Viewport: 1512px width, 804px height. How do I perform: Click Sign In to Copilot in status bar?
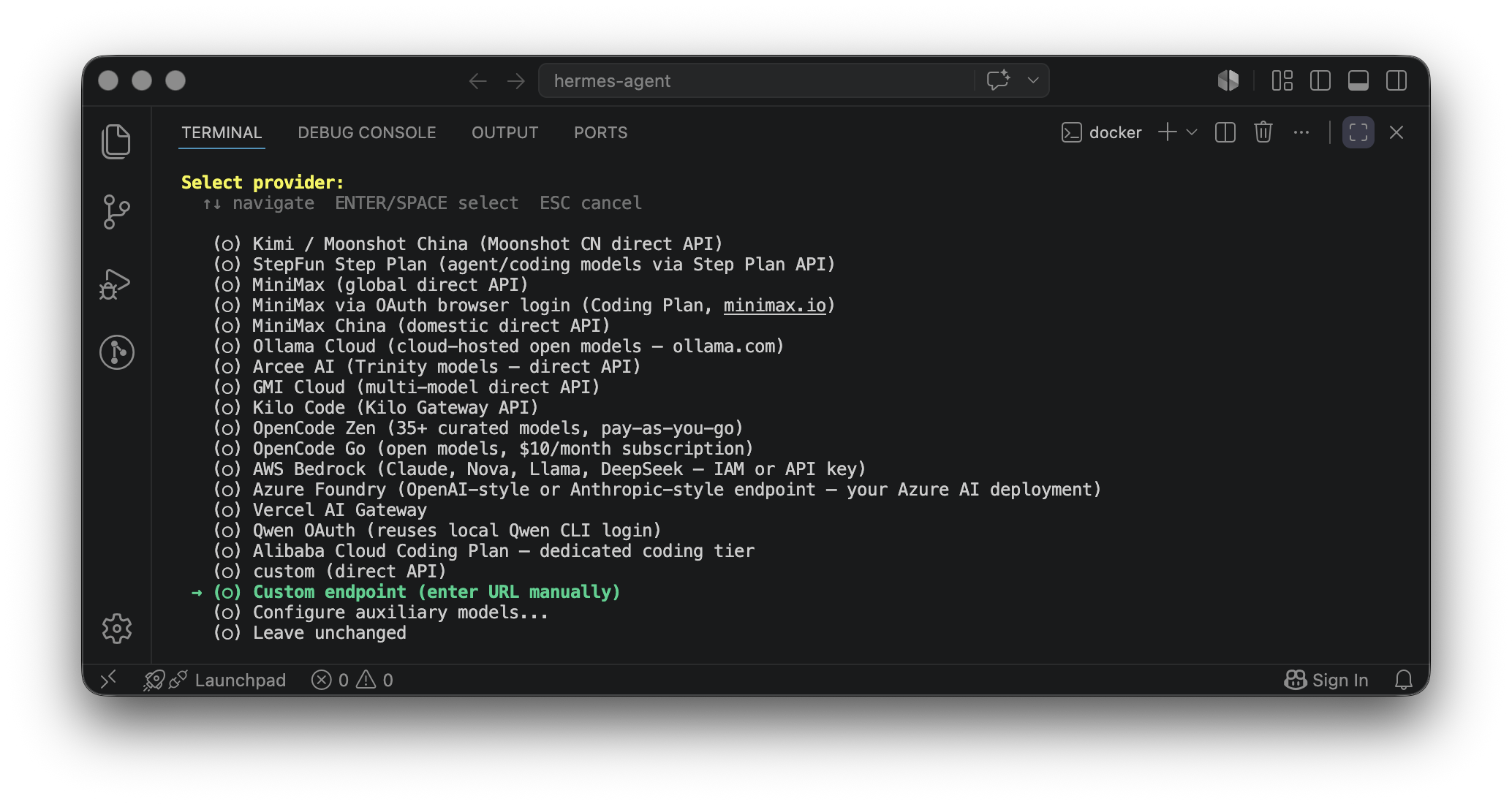click(1326, 680)
